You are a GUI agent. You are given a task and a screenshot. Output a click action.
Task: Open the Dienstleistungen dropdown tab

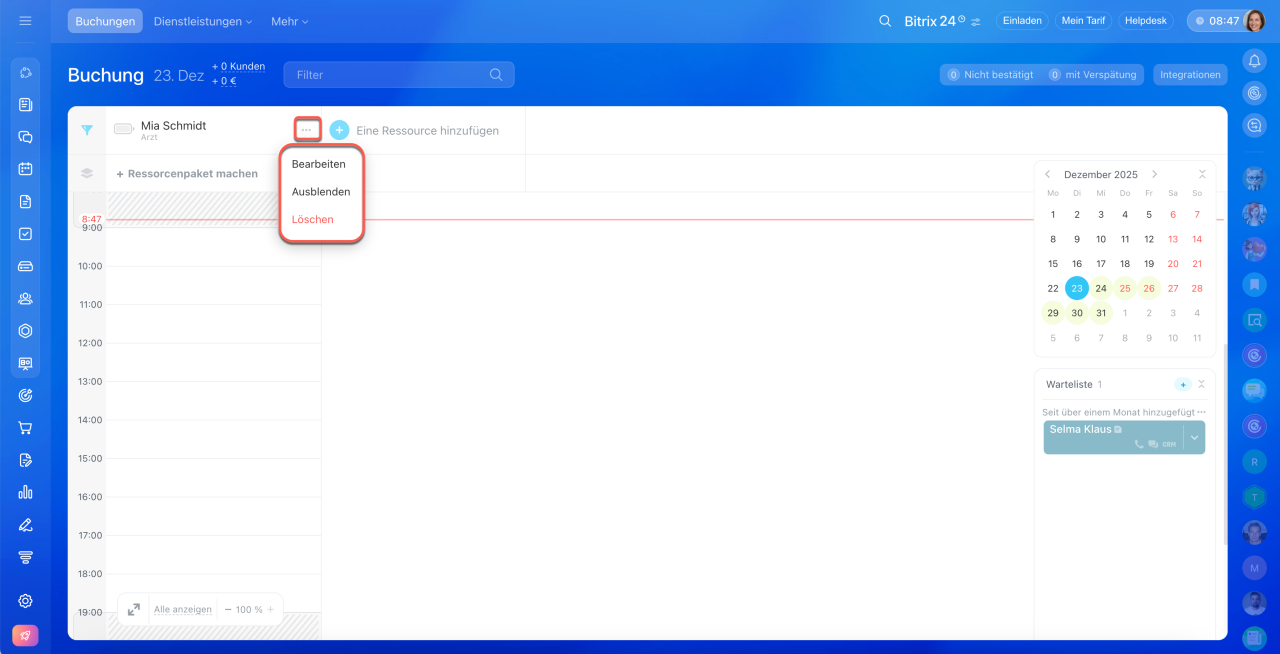click(x=202, y=21)
